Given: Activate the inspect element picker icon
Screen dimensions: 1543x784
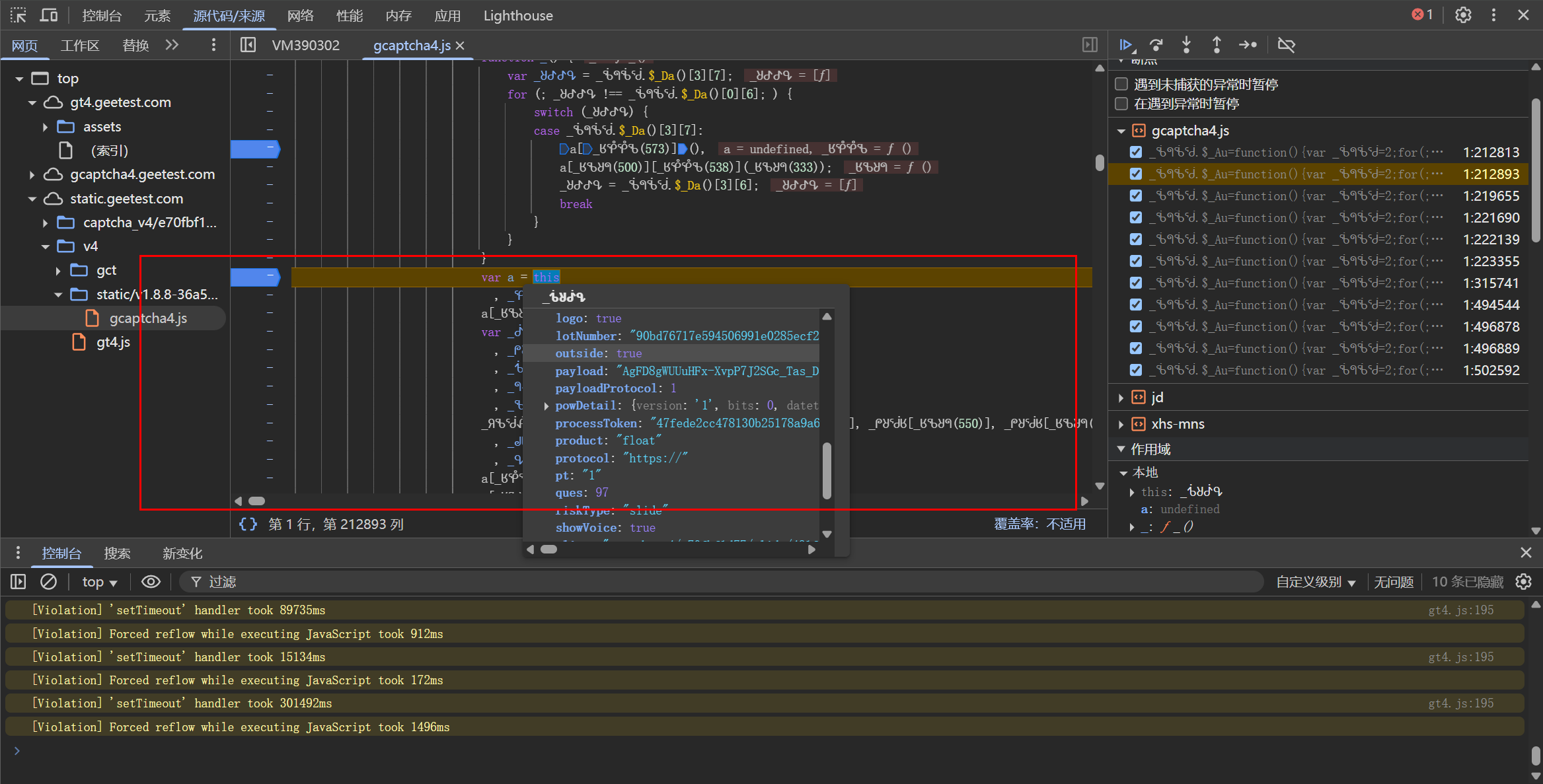Looking at the screenshot, I should (x=18, y=15).
